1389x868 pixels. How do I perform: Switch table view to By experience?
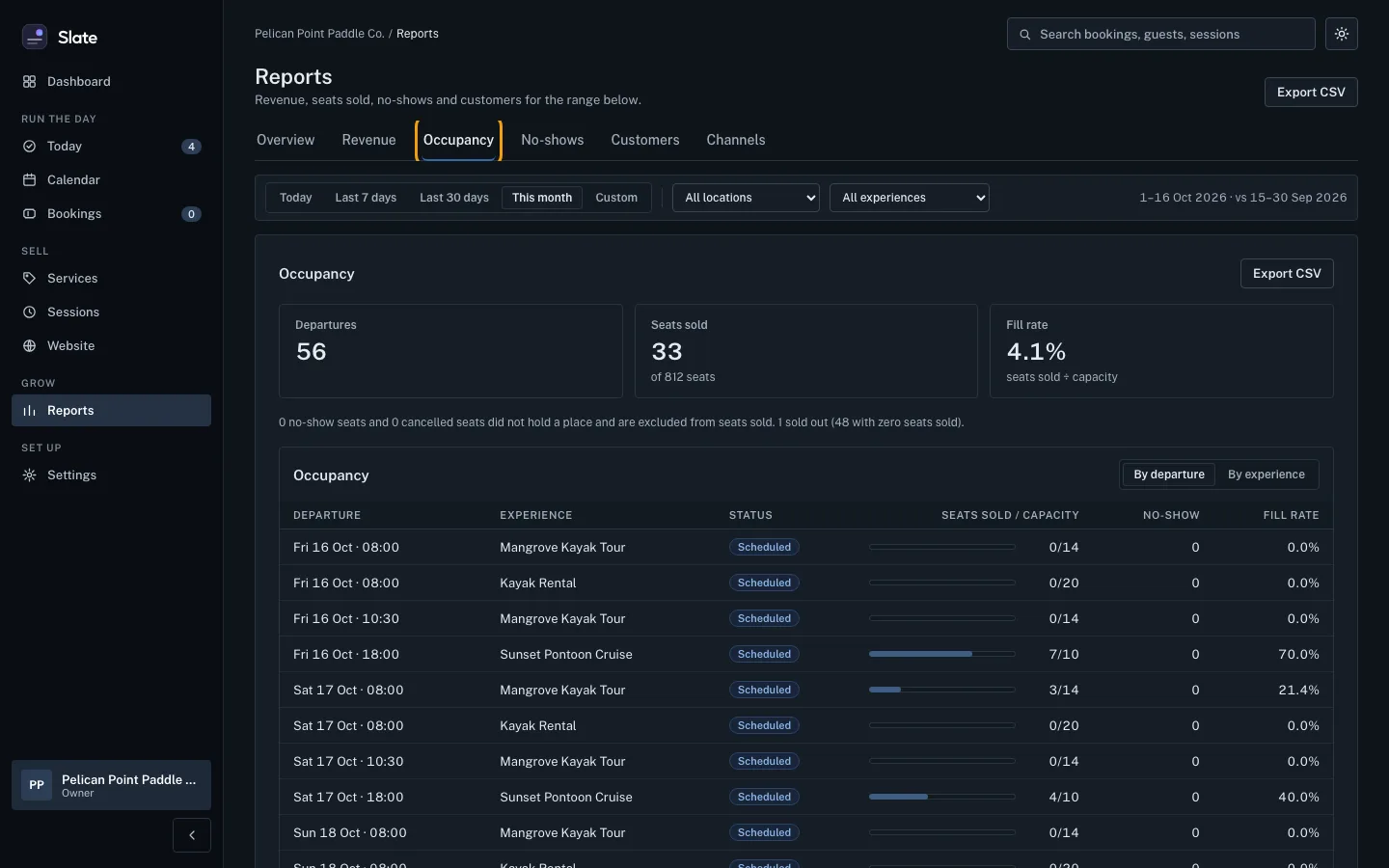click(1266, 475)
